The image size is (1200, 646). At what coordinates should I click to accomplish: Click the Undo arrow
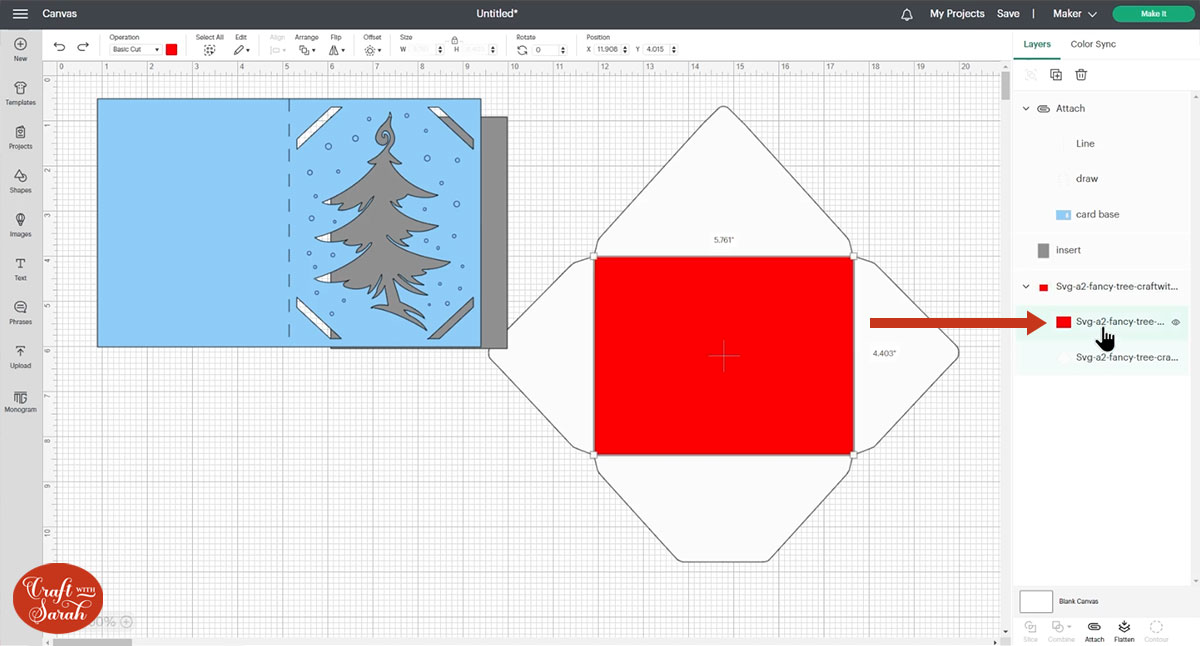(x=59, y=47)
